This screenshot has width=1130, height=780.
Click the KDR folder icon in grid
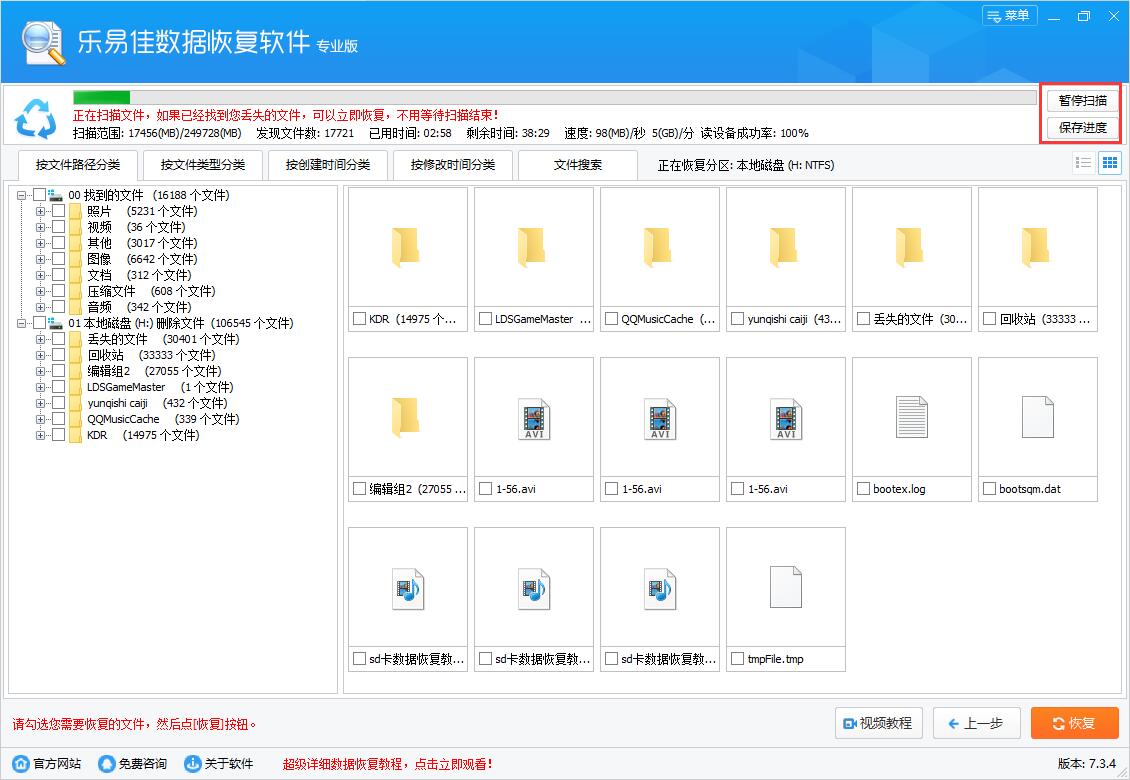407,247
